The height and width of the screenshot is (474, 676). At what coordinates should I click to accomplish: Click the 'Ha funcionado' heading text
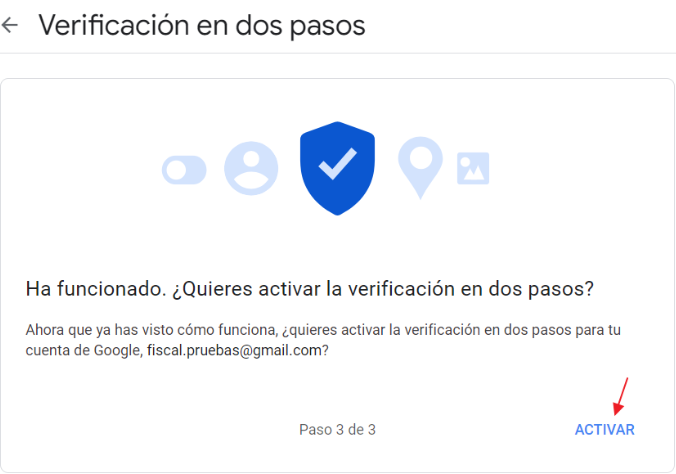click(96, 289)
